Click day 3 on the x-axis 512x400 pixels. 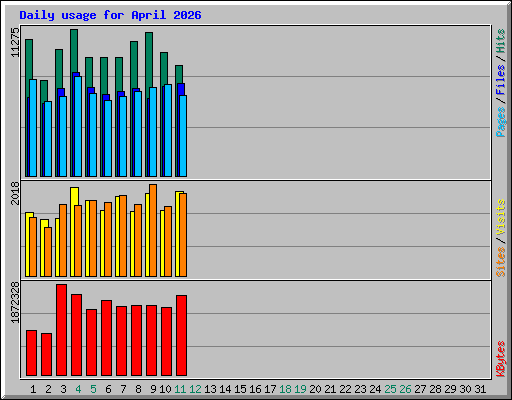[x=63, y=389]
